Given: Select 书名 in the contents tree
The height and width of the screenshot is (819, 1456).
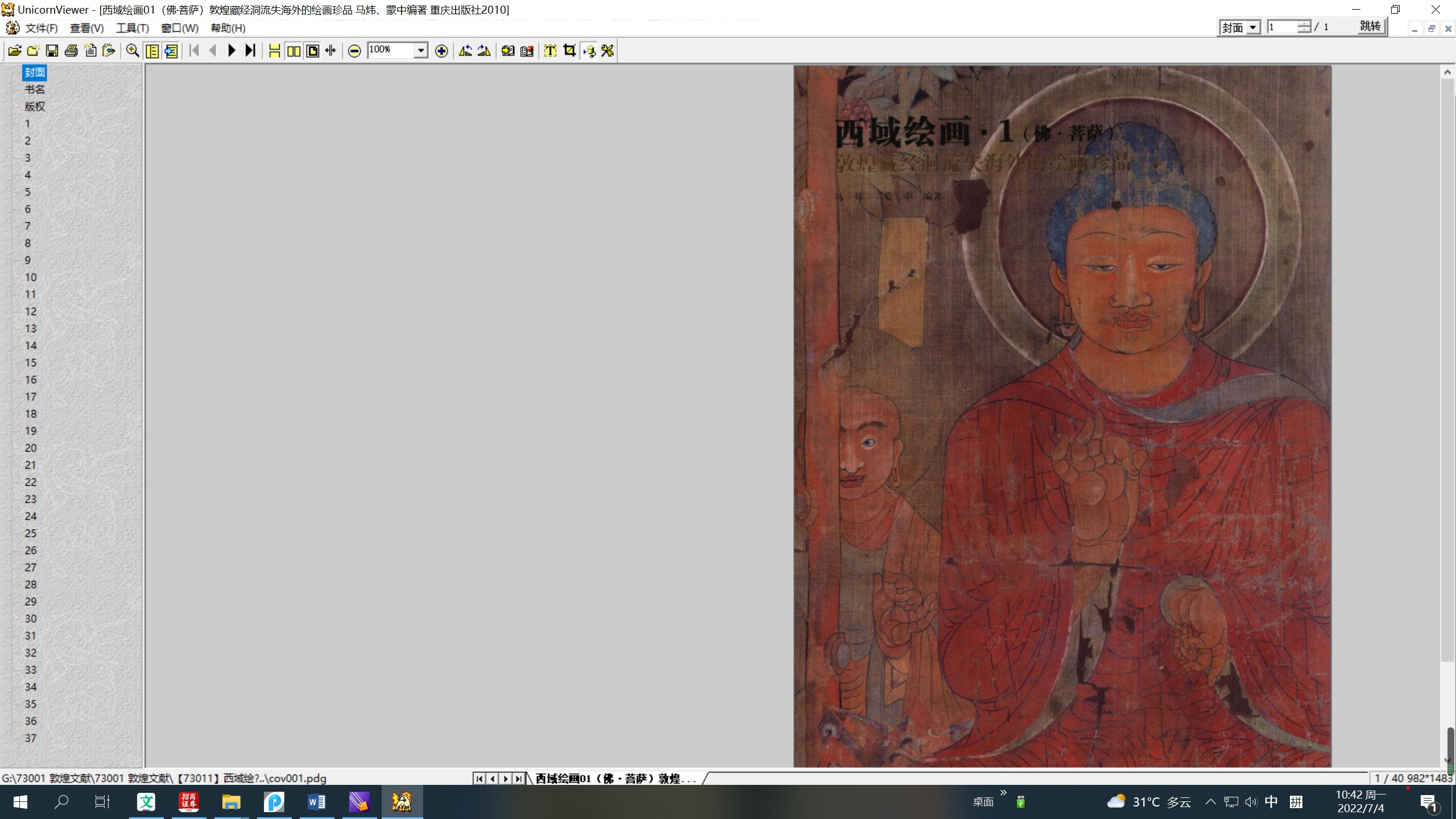Looking at the screenshot, I should pos(35,89).
